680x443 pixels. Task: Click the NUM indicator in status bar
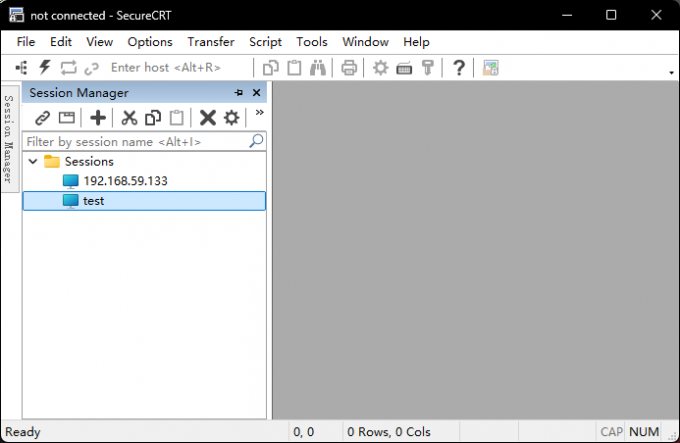click(644, 432)
